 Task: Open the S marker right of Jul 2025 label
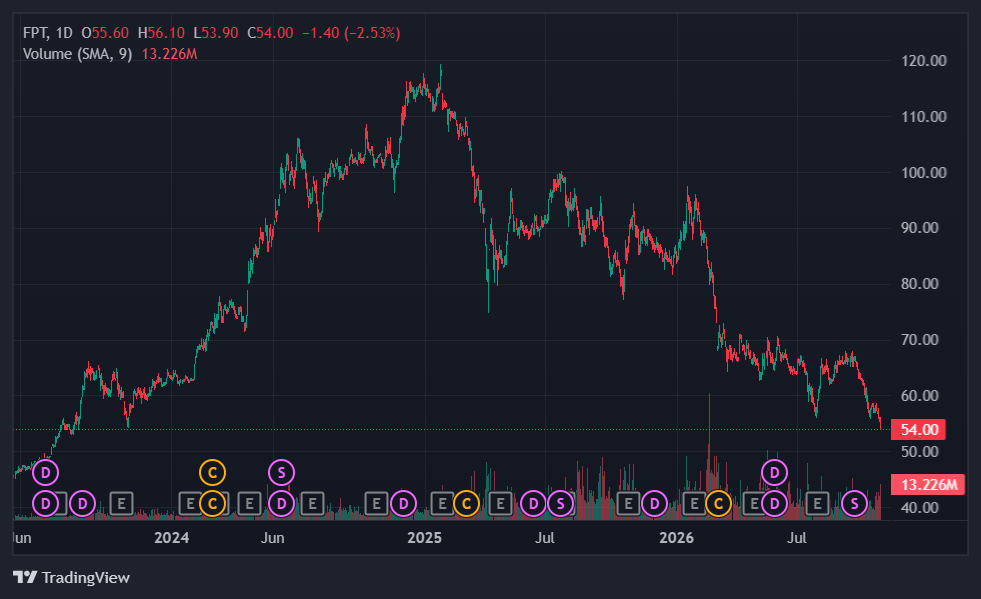(x=561, y=503)
